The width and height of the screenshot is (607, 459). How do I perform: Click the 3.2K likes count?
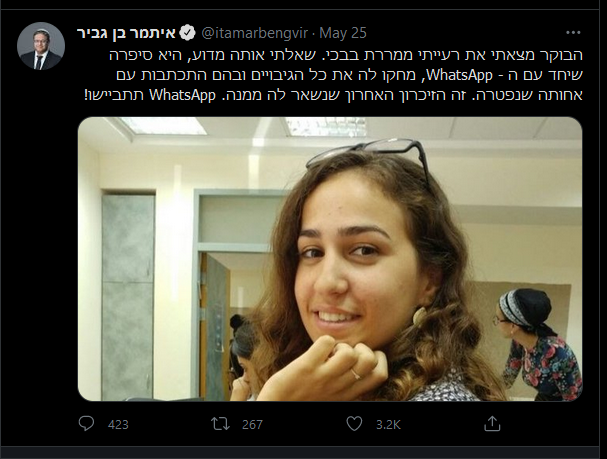(388, 425)
